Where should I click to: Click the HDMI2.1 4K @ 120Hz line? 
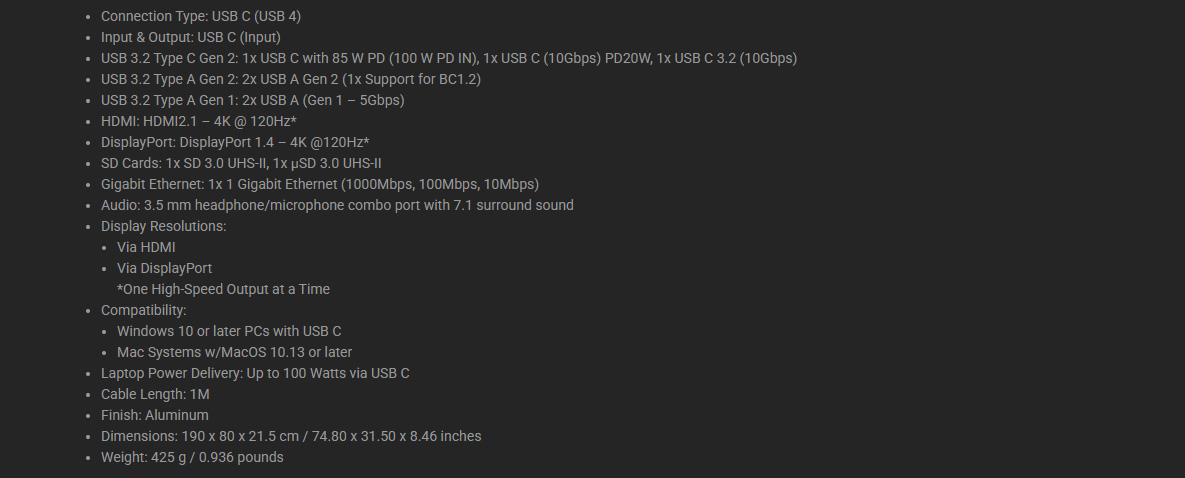[199, 121]
